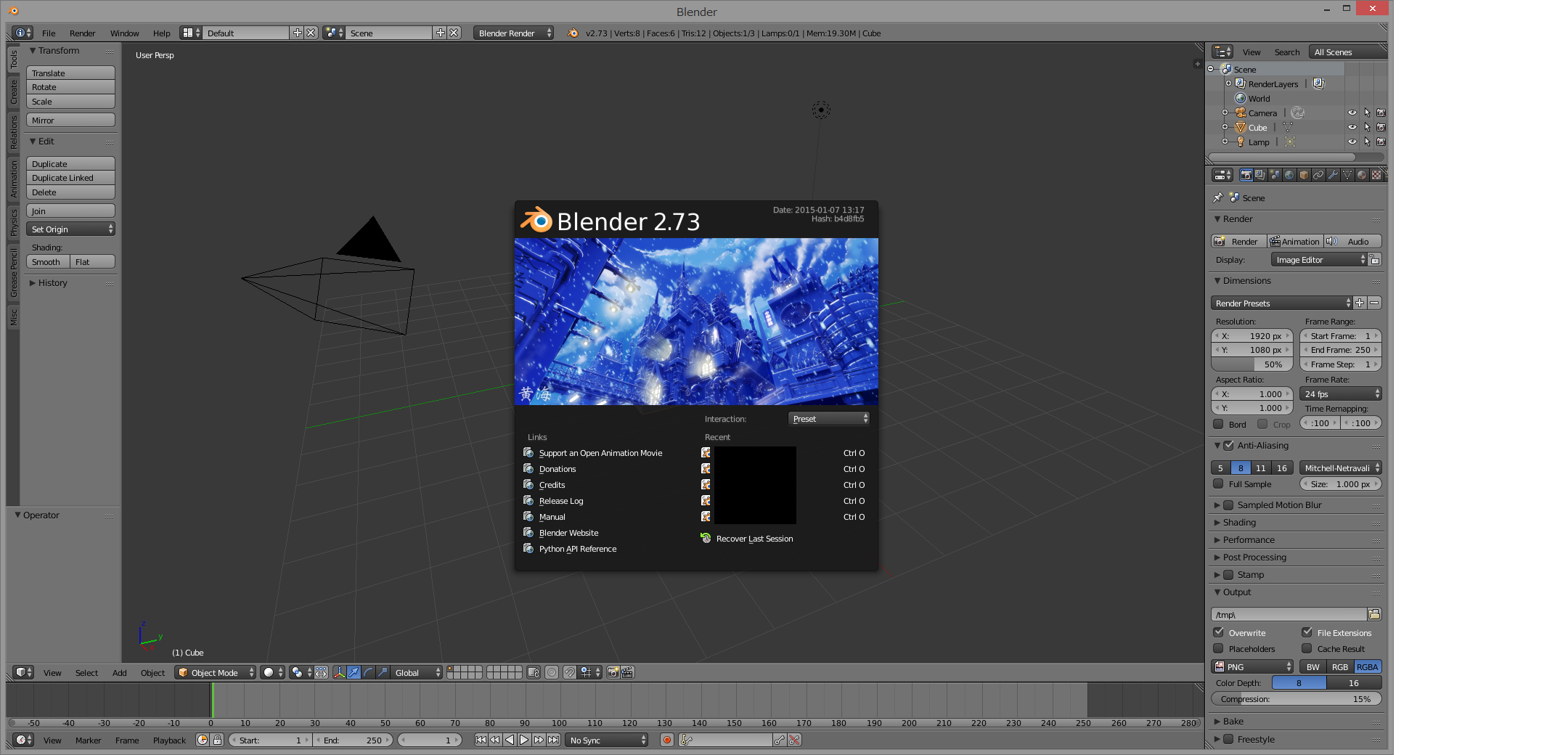Viewport: 1568px width, 755px height.
Task: Click the pin icon beside Scene in Properties
Action: (1218, 197)
